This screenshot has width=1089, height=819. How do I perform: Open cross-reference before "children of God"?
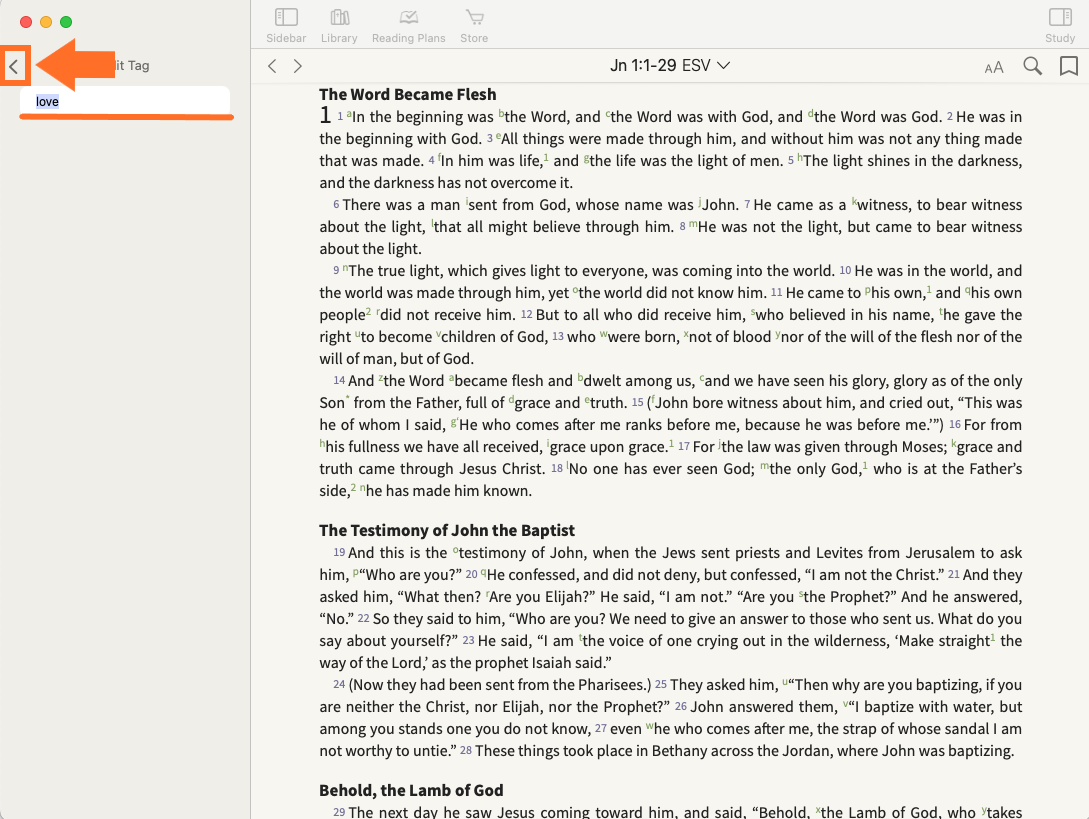(x=438, y=335)
